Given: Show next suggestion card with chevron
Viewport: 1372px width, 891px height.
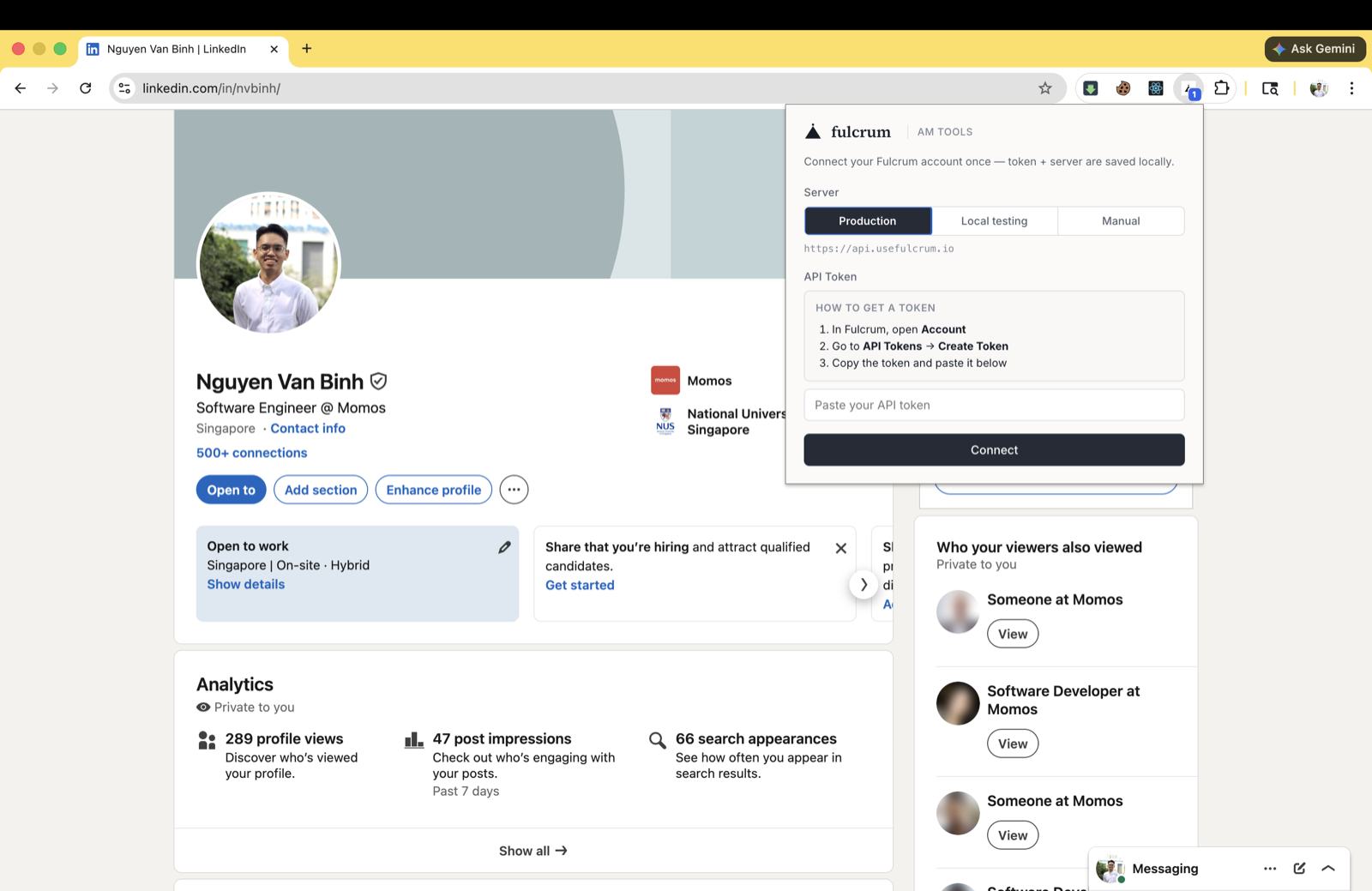Looking at the screenshot, I should click(x=864, y=585).
